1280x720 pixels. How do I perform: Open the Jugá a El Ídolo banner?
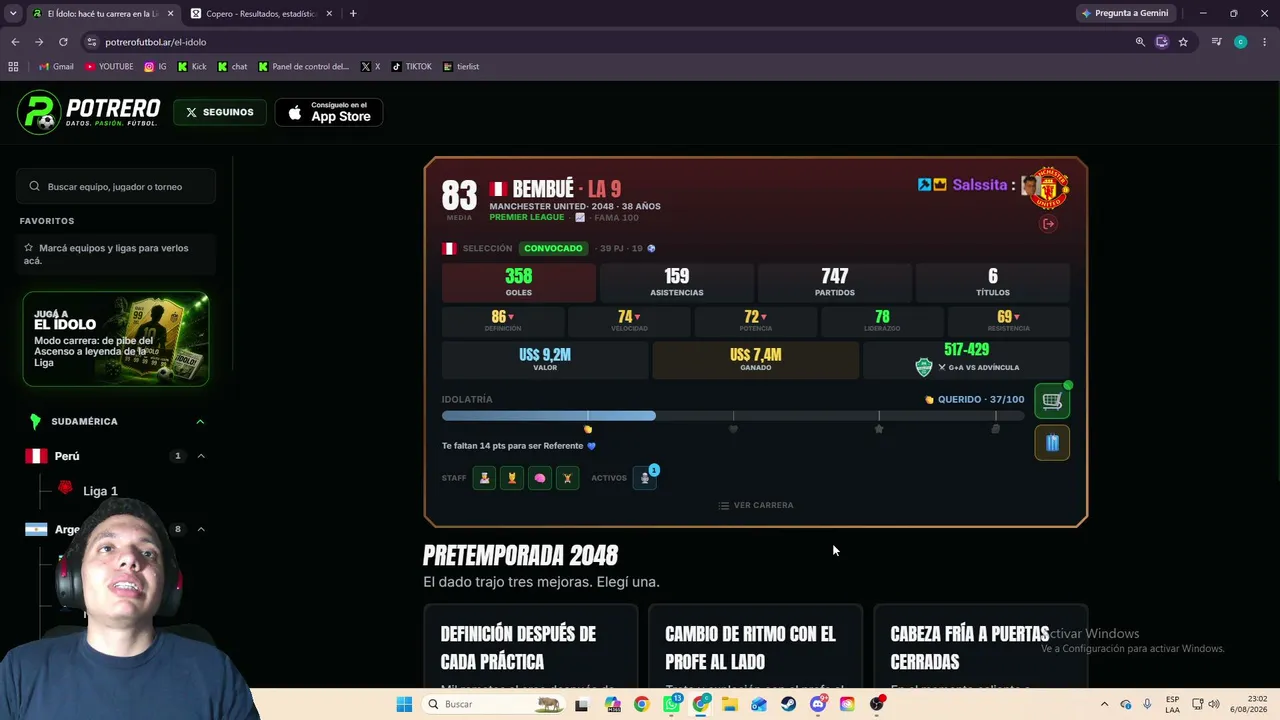tap(116, 339)
